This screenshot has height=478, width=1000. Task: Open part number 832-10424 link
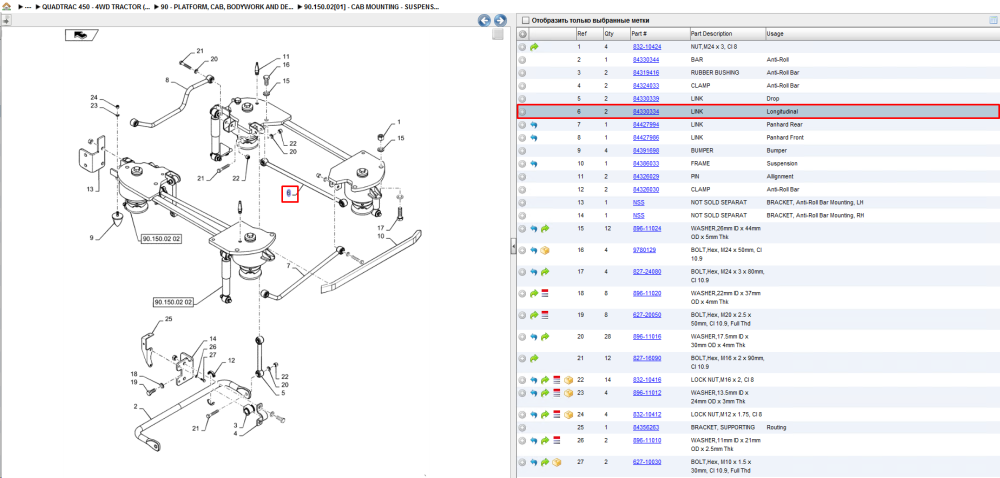point(646,47)
